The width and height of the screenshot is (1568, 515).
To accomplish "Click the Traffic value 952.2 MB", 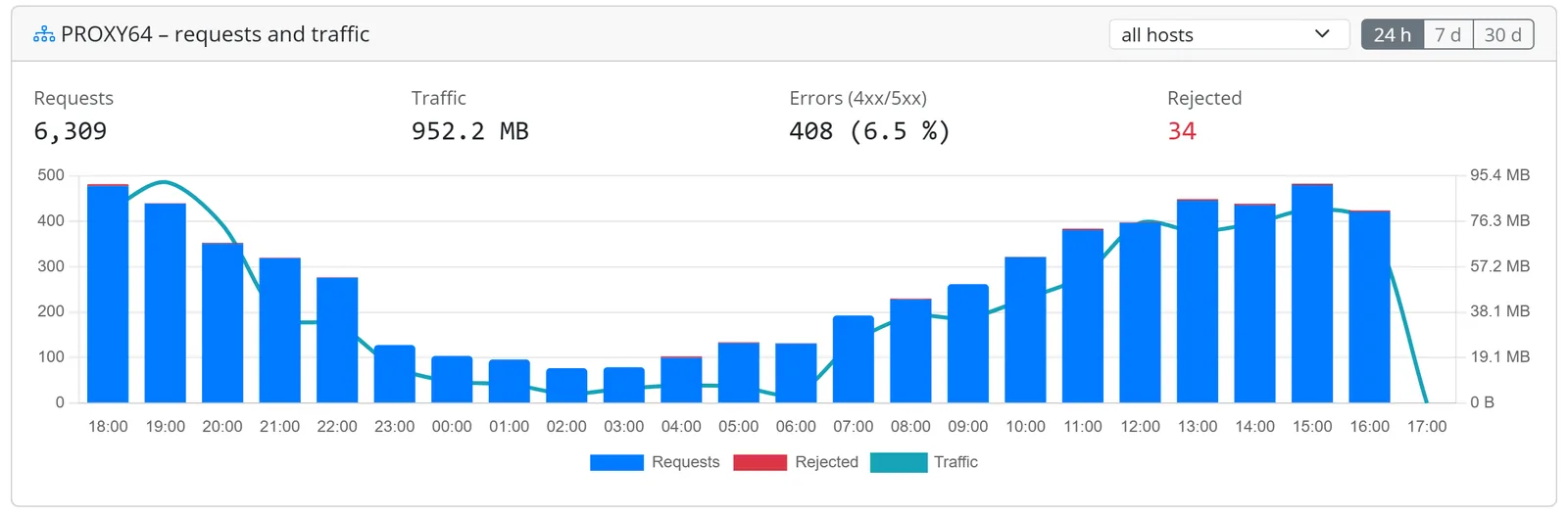I will (x=469, y=131).
